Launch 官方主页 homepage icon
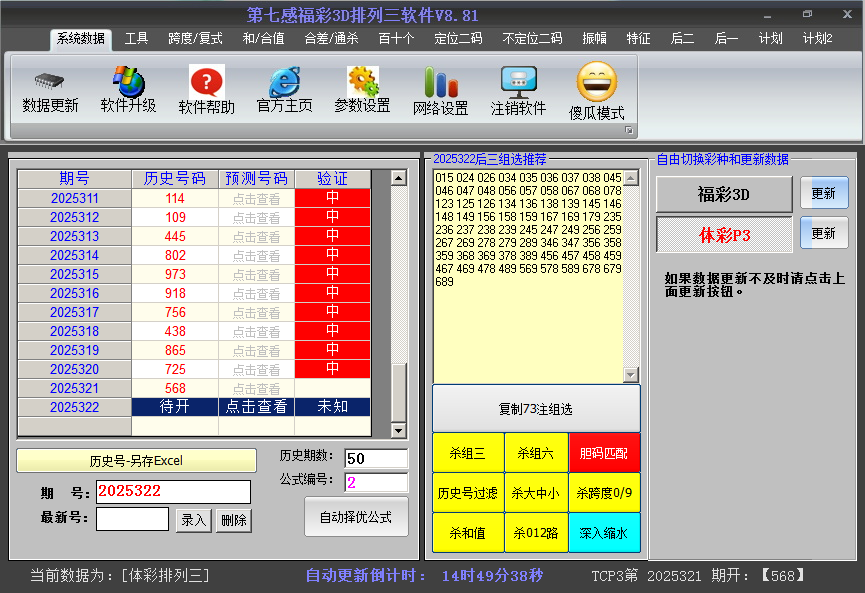The image size is (865, 593). [284, 82]
